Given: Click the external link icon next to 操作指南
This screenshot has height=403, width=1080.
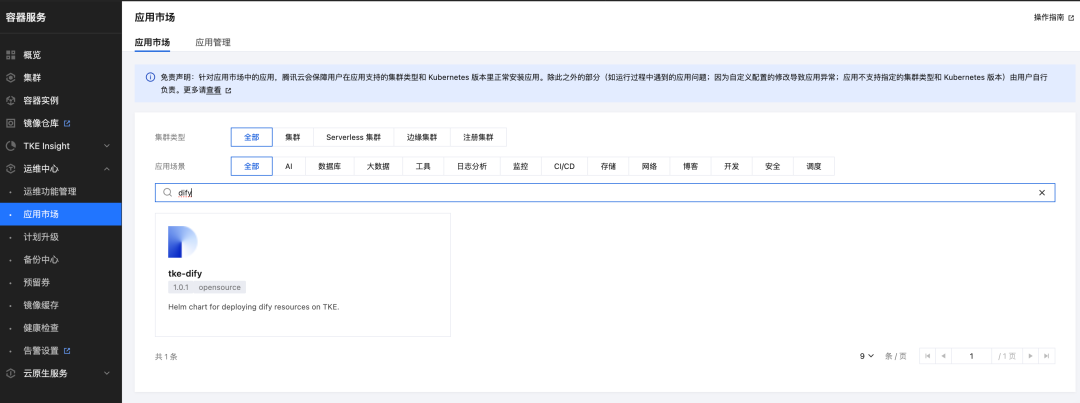Looking at the screenshot, I should (1070, 18).
